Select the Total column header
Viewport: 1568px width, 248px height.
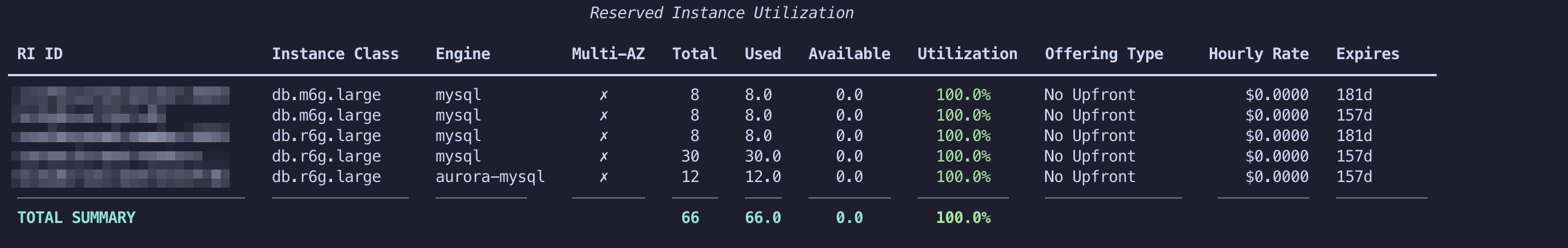pos(695,53)
